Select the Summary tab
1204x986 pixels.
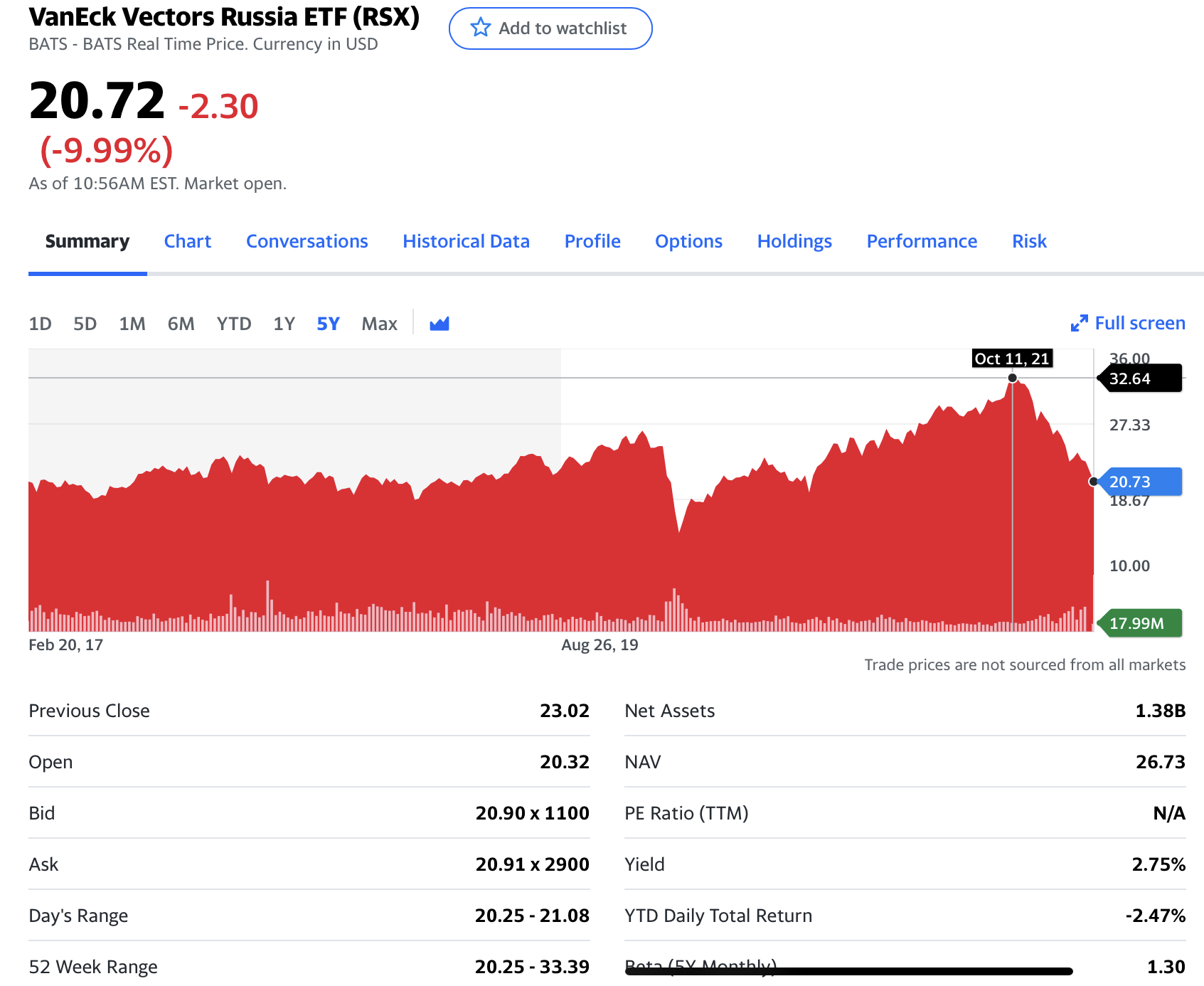point(87,241)
